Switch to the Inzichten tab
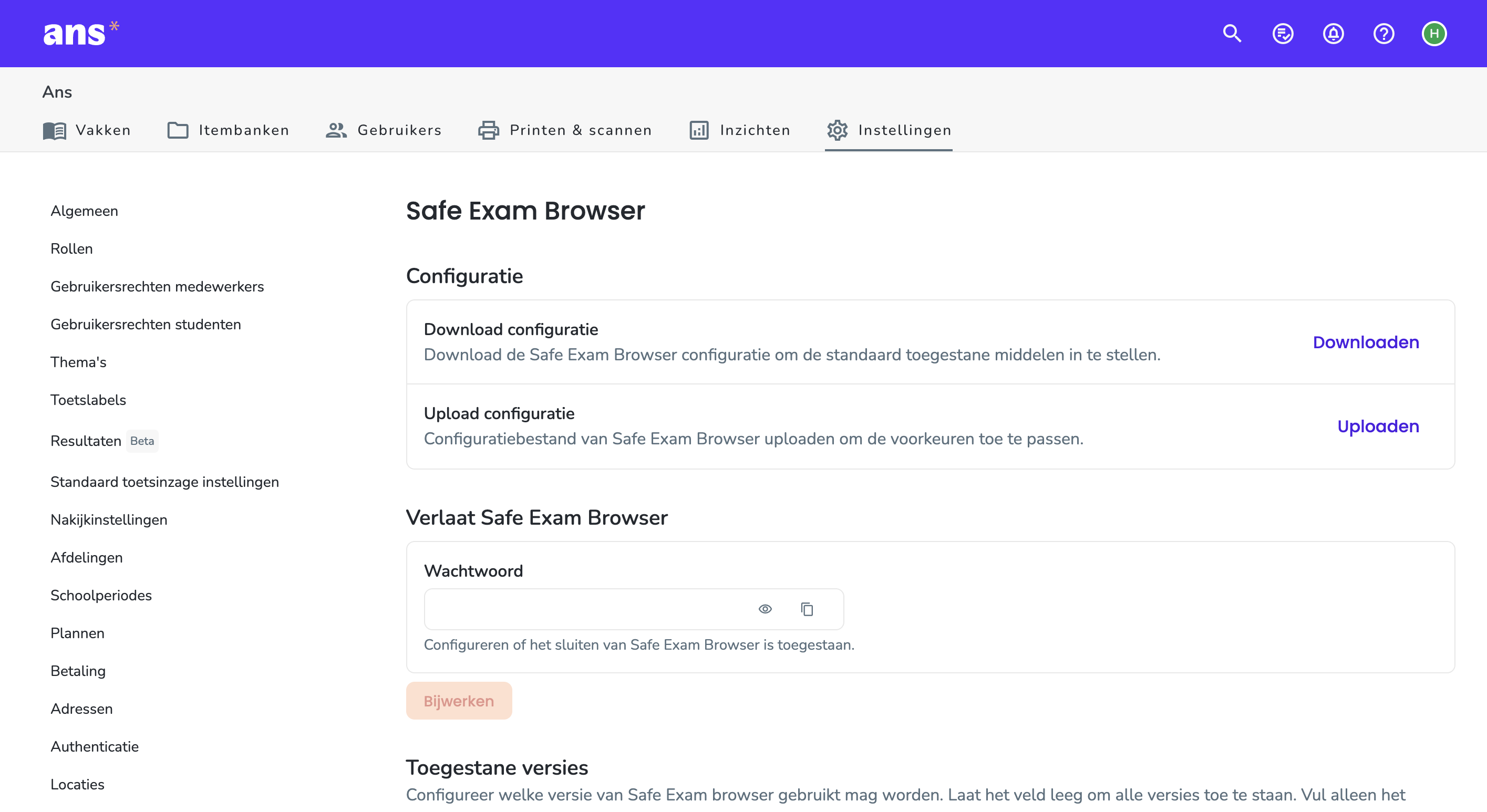The image size is (1487, 812). pos(740,130)
